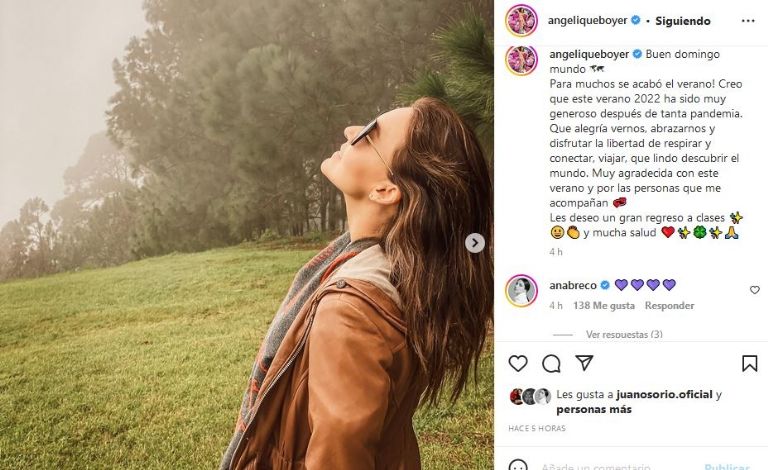
Task: Share the post via paper plane icon
Action: point(584,363)
